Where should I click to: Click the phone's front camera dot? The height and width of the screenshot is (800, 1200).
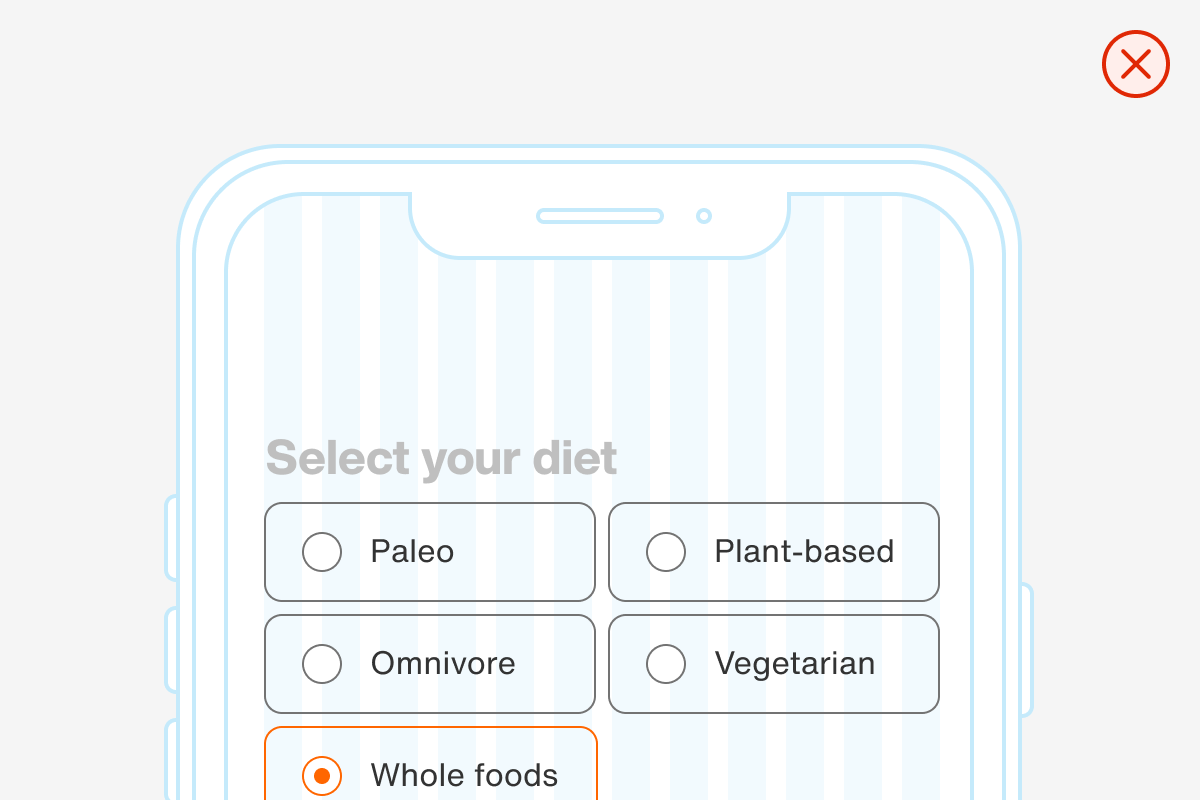coord(705,215)
